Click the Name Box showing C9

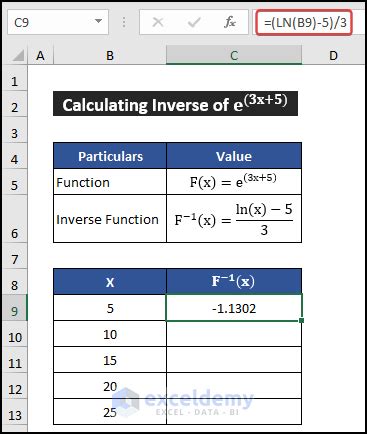[x=58, y=22]
